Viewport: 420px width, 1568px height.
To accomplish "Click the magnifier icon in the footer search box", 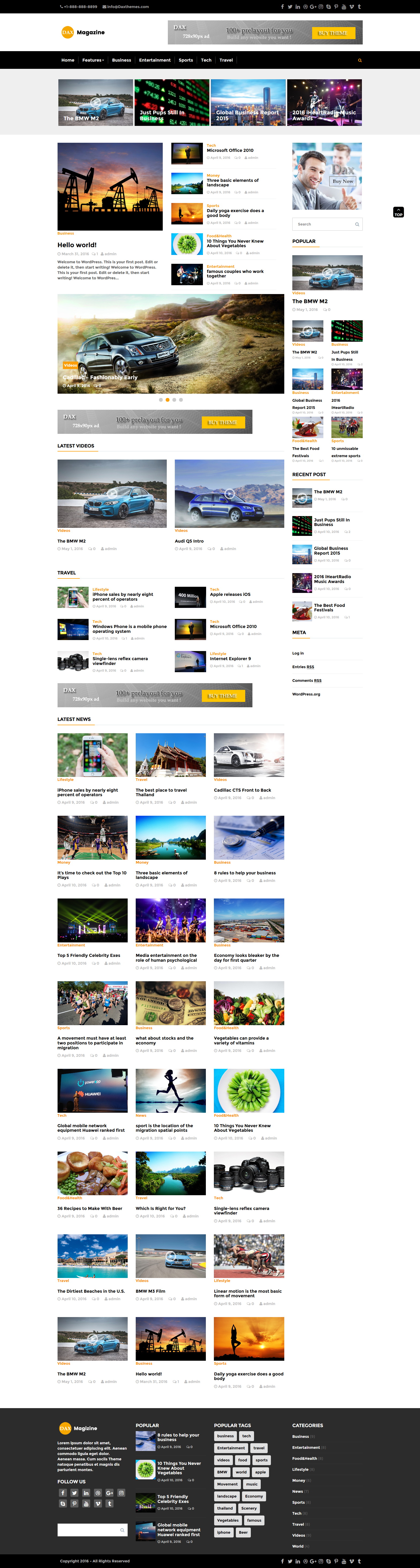I will pos(122,1530).
